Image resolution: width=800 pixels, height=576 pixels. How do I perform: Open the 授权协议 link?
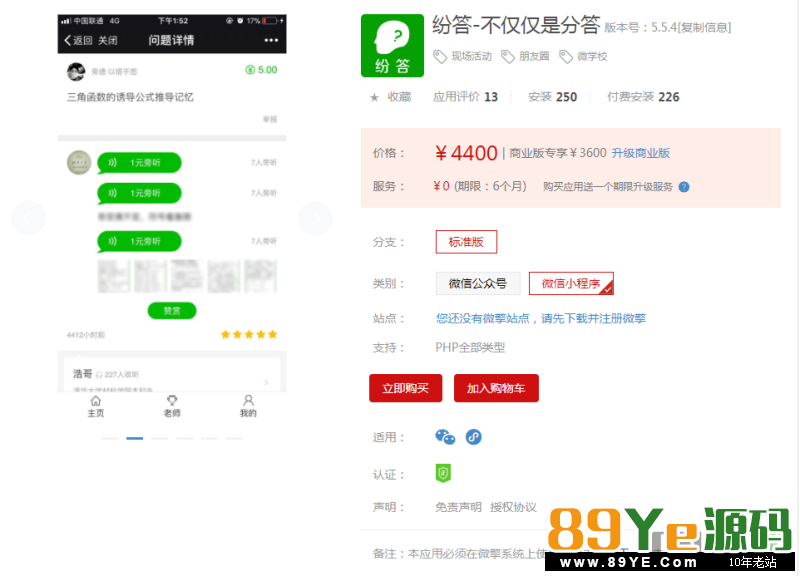513,507
